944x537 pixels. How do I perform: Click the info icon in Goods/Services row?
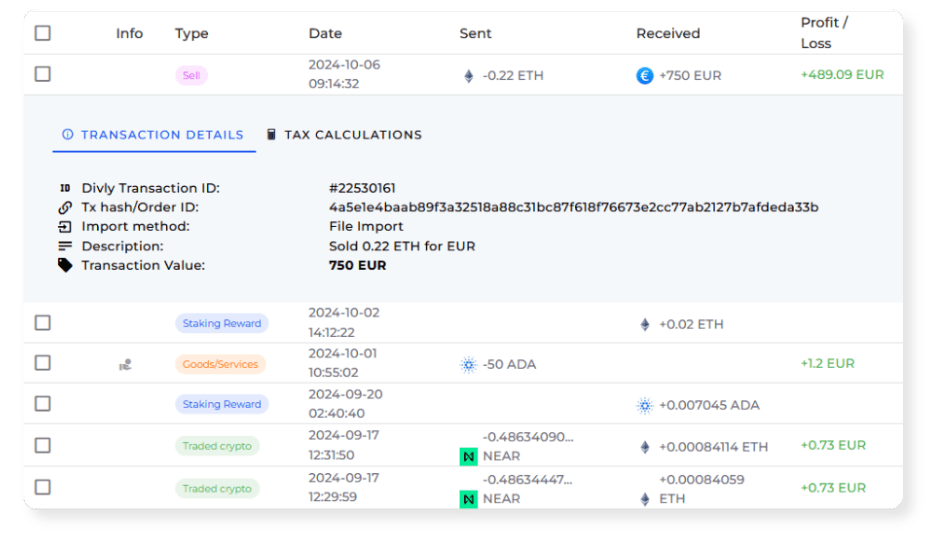point(125,365)
